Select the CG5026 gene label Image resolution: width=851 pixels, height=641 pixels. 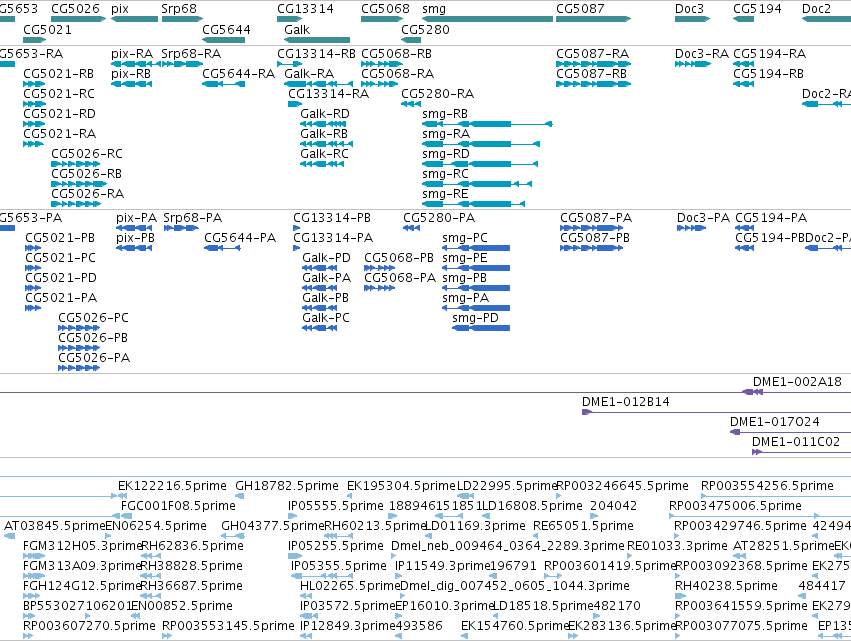coord(75,9)
